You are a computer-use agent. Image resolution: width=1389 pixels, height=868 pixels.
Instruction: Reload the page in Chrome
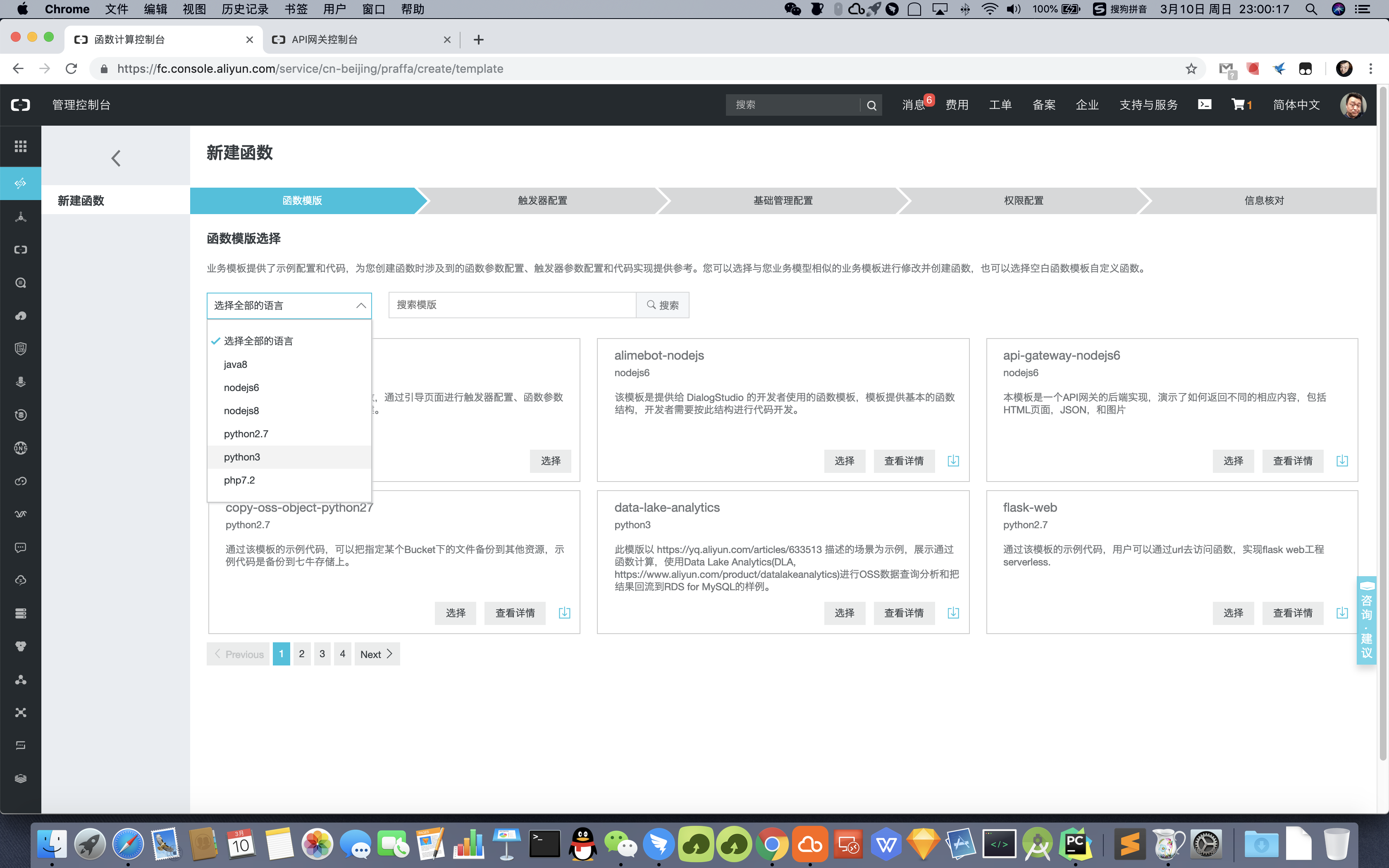pos(71,69)
